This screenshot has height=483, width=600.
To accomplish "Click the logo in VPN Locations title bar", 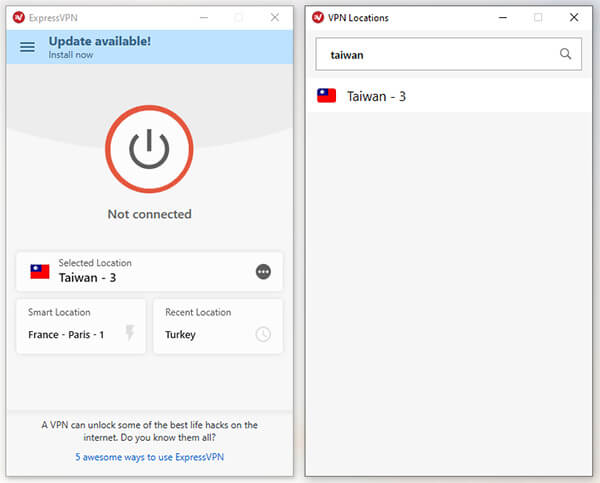I will [318, 18].
